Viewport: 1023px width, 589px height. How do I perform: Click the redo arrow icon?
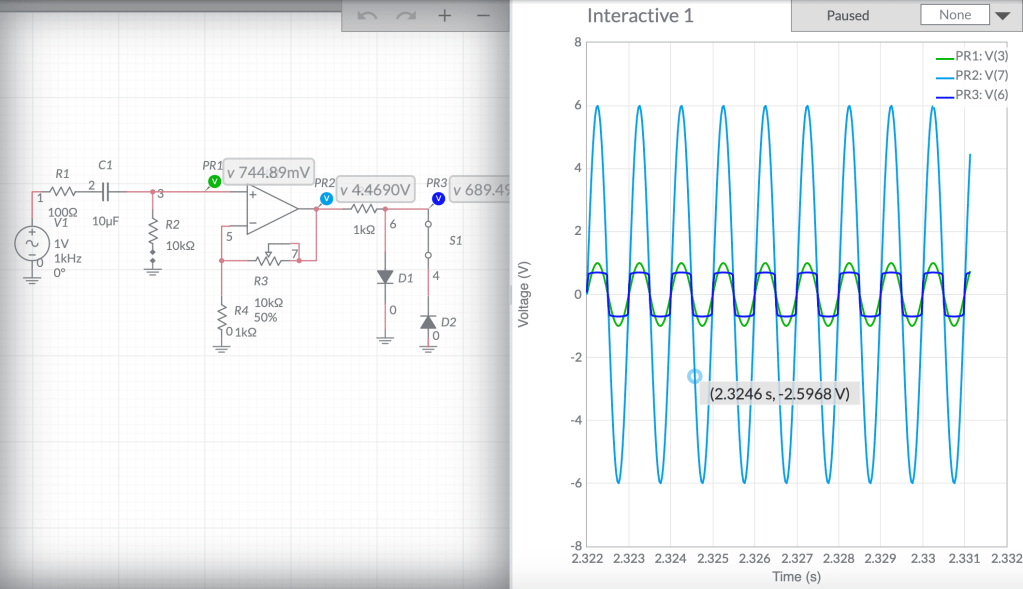pyautogui.click(x=406, y=17)
